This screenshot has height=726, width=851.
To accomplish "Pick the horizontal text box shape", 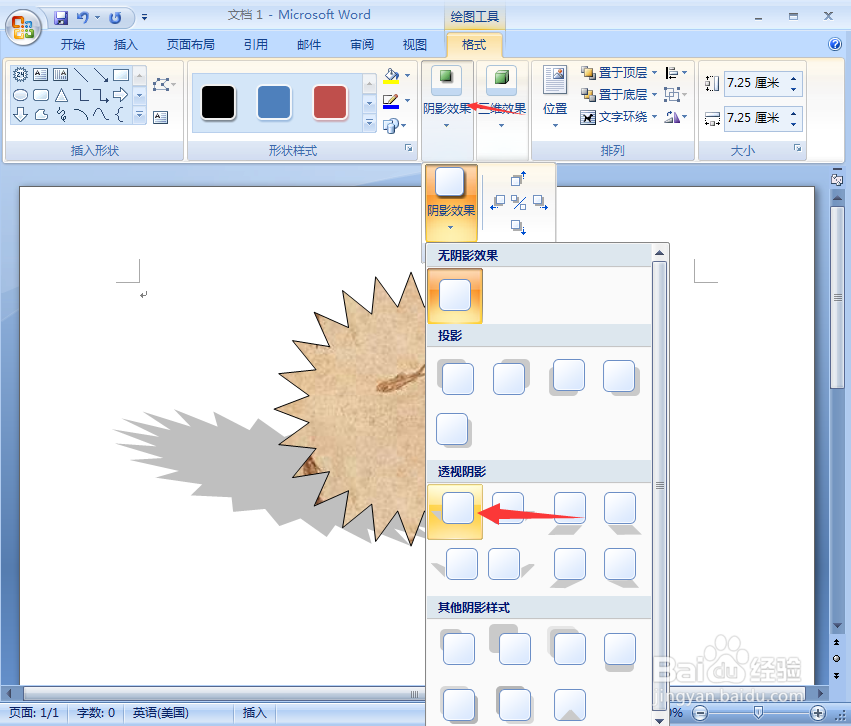I will (x=40, y=74).
